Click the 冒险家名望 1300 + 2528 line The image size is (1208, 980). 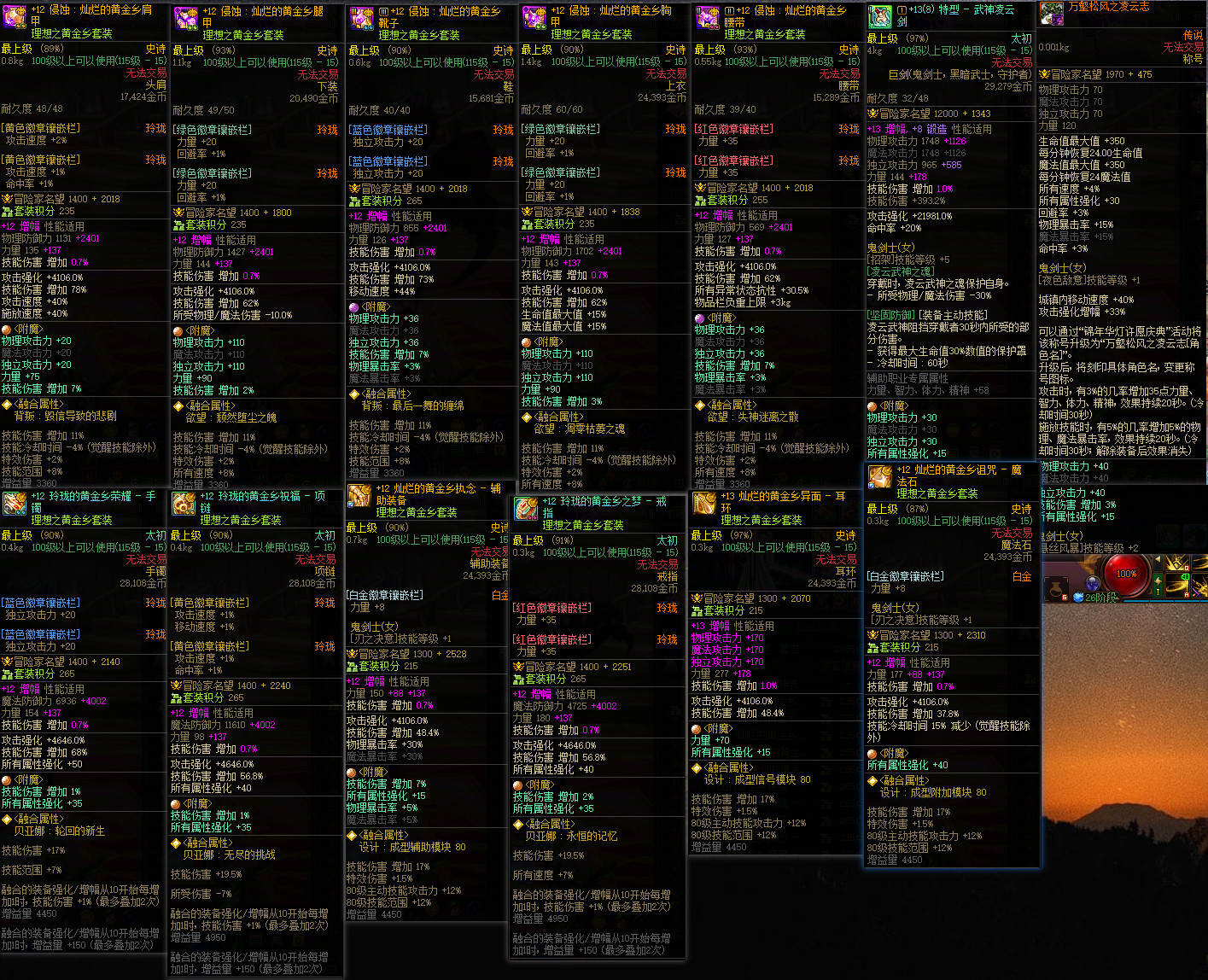tap(407, 655)
